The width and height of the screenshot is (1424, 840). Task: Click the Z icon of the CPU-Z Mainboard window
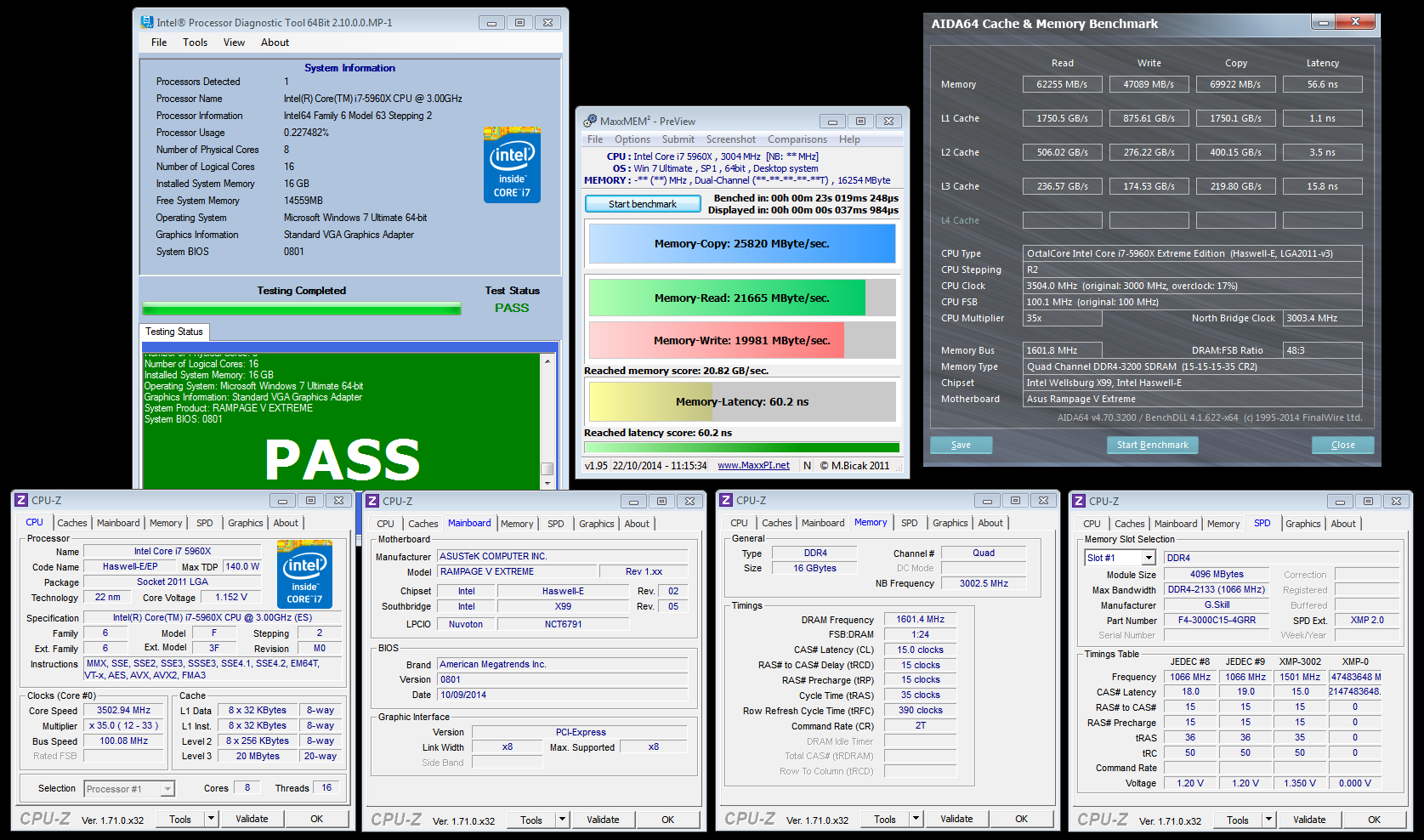click(x=372, y=501)
